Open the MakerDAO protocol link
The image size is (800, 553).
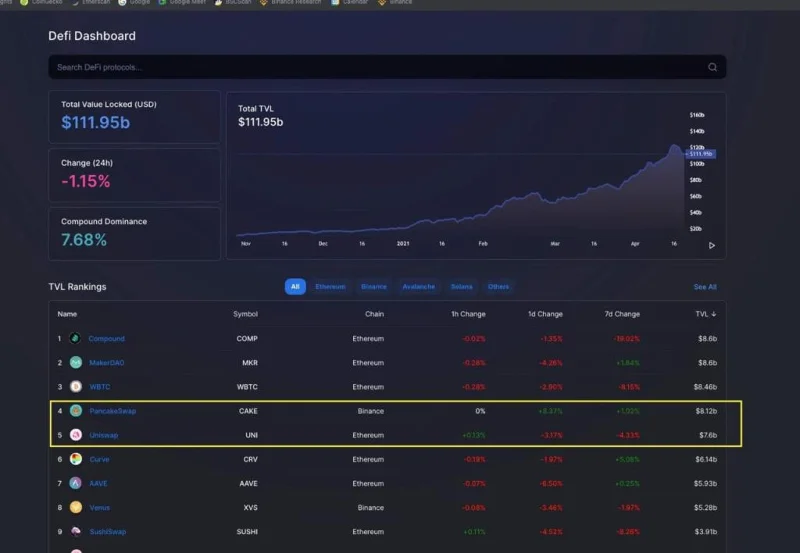pos(106,363)
